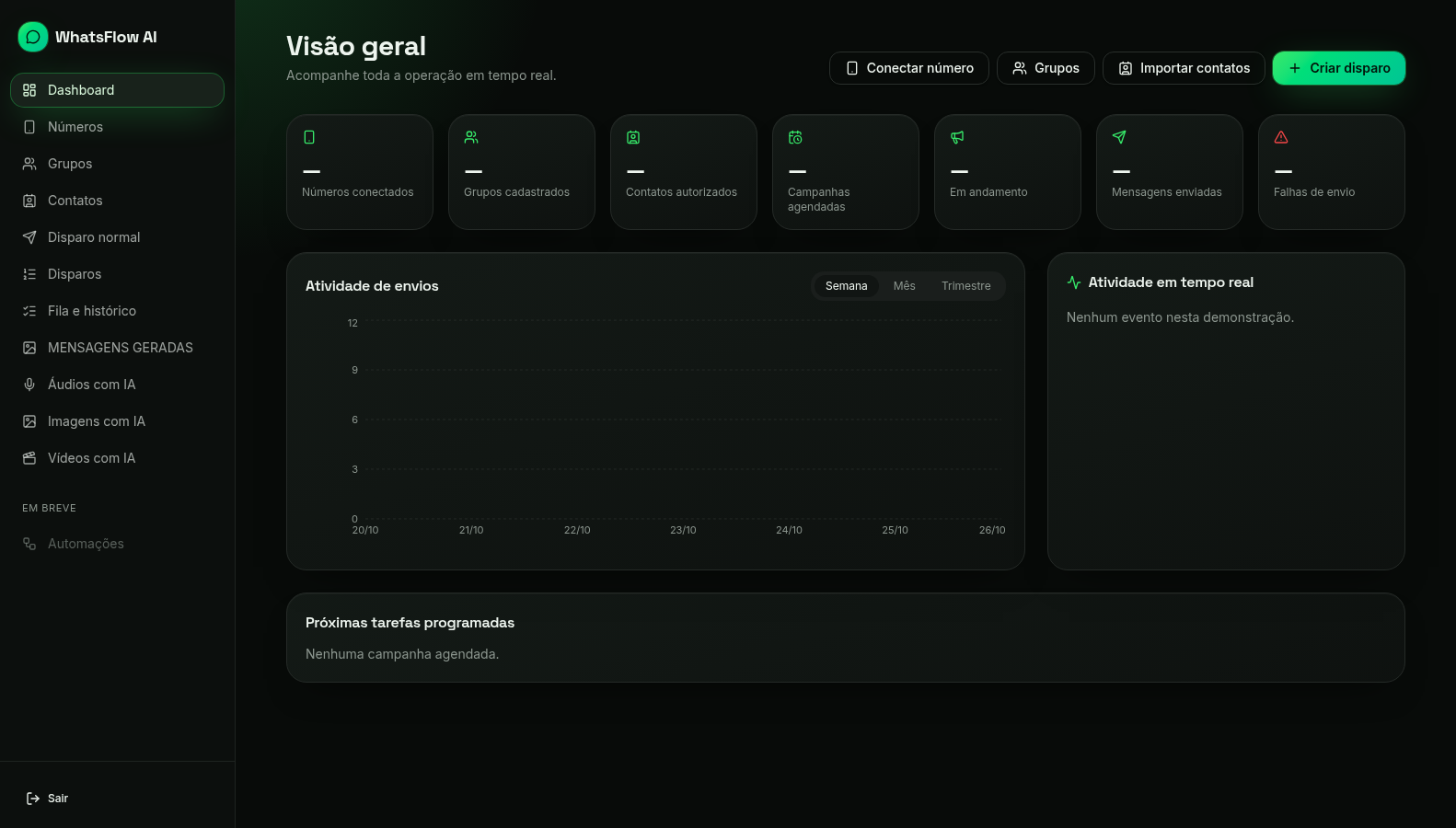Image resolution: width=1456 pixels, height=828 pixels.
Task: Click the Disparos list icon in sidebar
Action: 29,274
